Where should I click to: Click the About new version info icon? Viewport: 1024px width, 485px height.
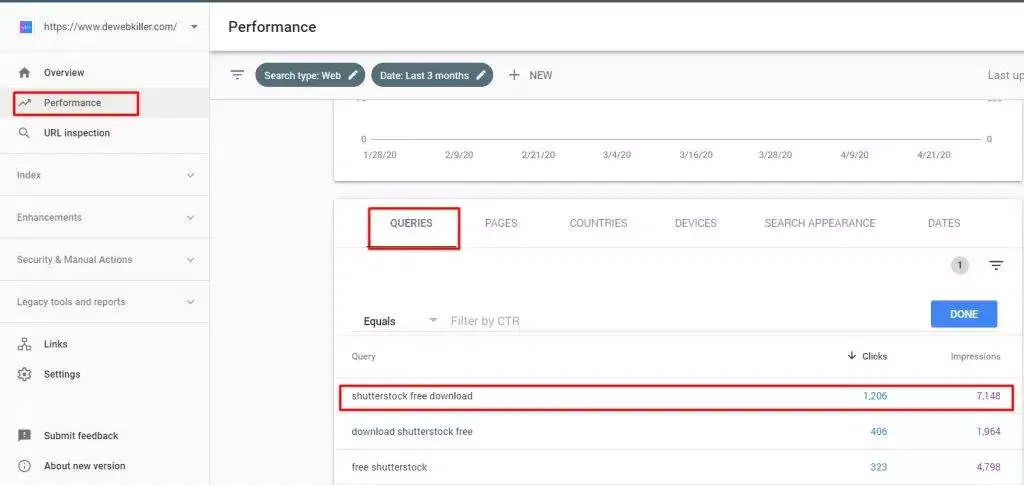[x=24, y=466]
